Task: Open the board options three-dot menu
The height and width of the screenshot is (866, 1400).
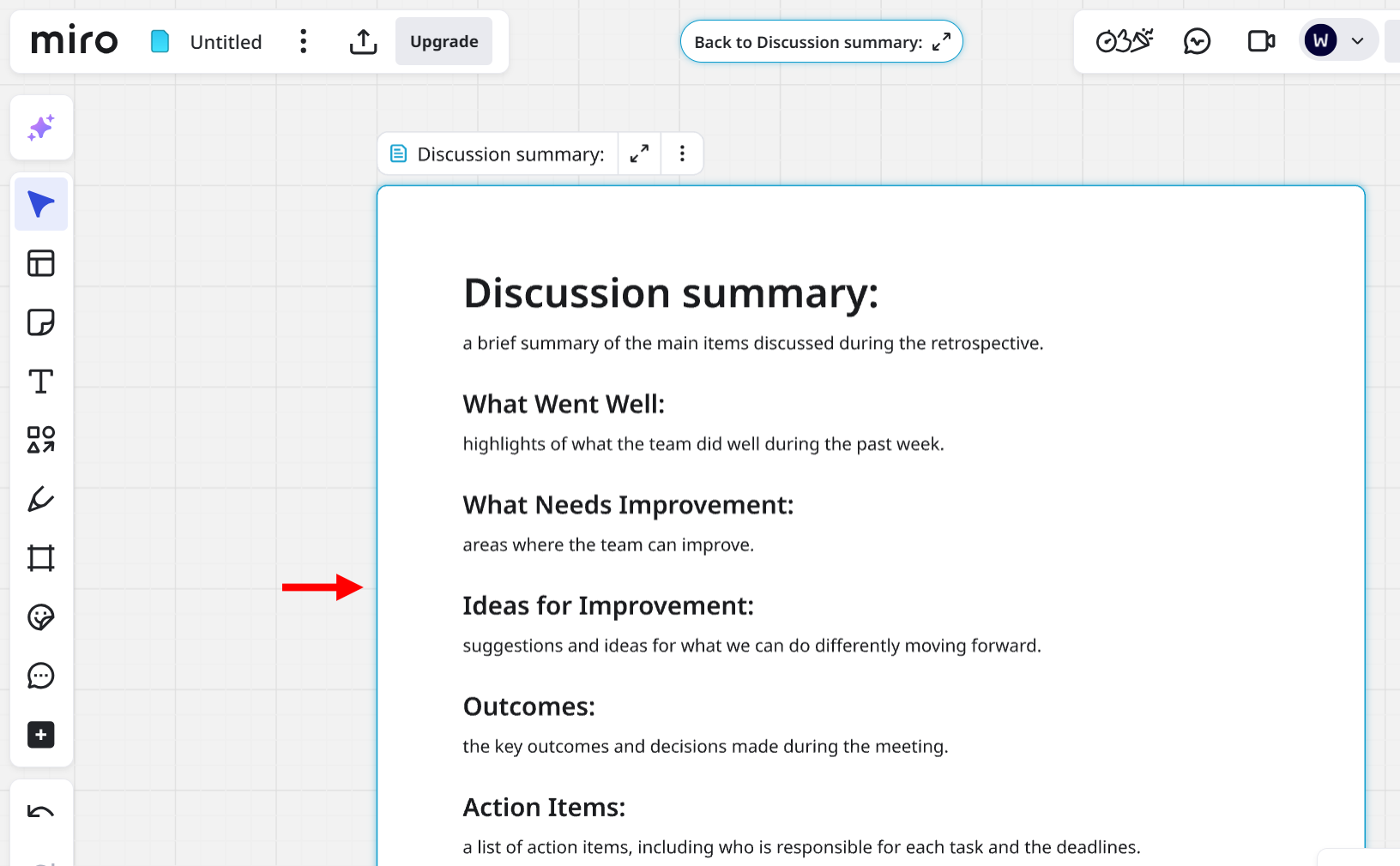Action: point(303,41)
